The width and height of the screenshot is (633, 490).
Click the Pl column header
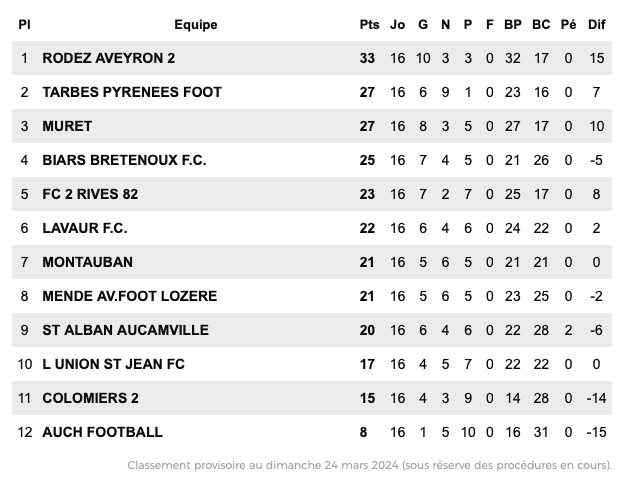point(25,24)
